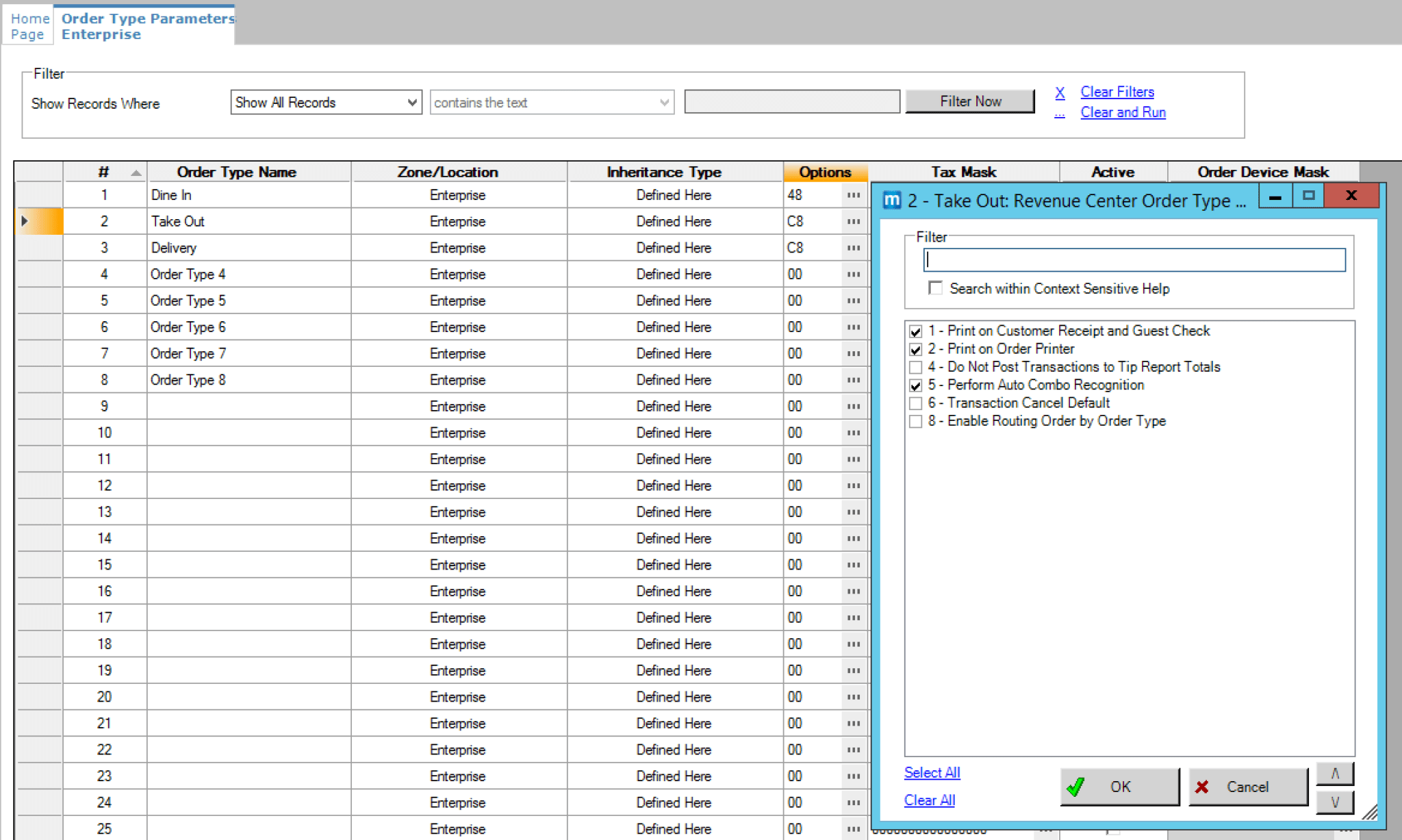Click the Clear and Run link

[x=1123, y=112]
